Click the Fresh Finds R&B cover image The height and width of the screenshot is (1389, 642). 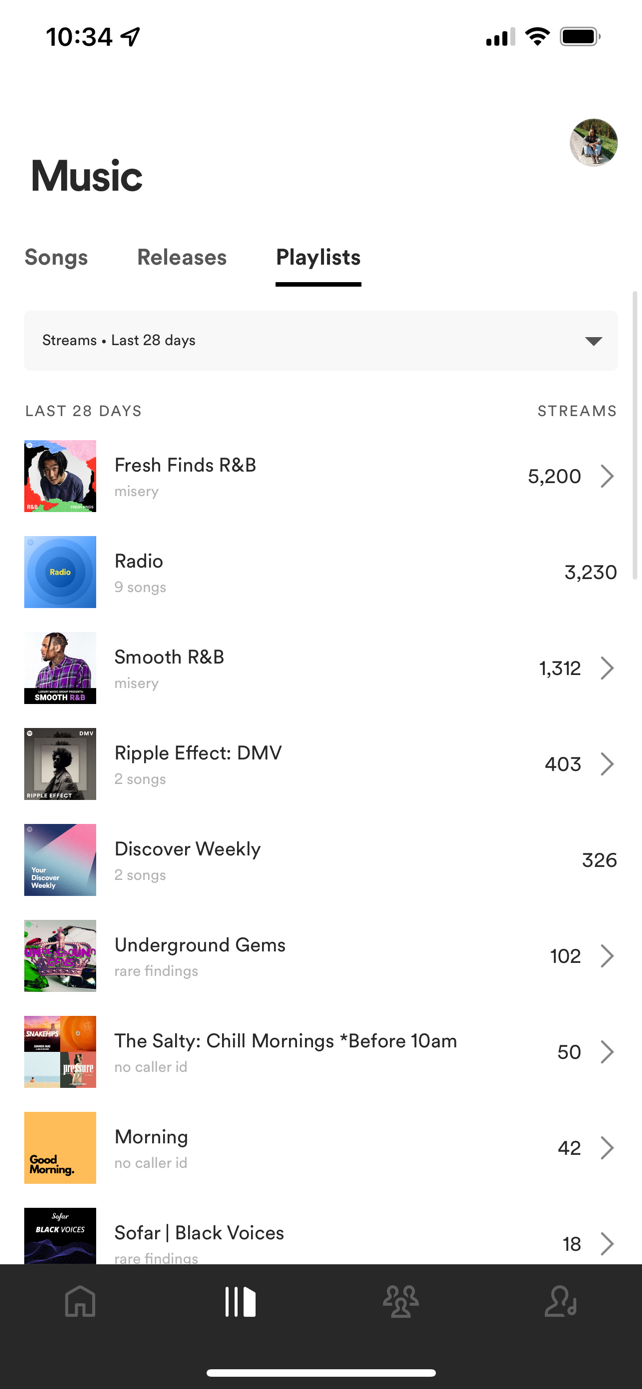point(60,476)
